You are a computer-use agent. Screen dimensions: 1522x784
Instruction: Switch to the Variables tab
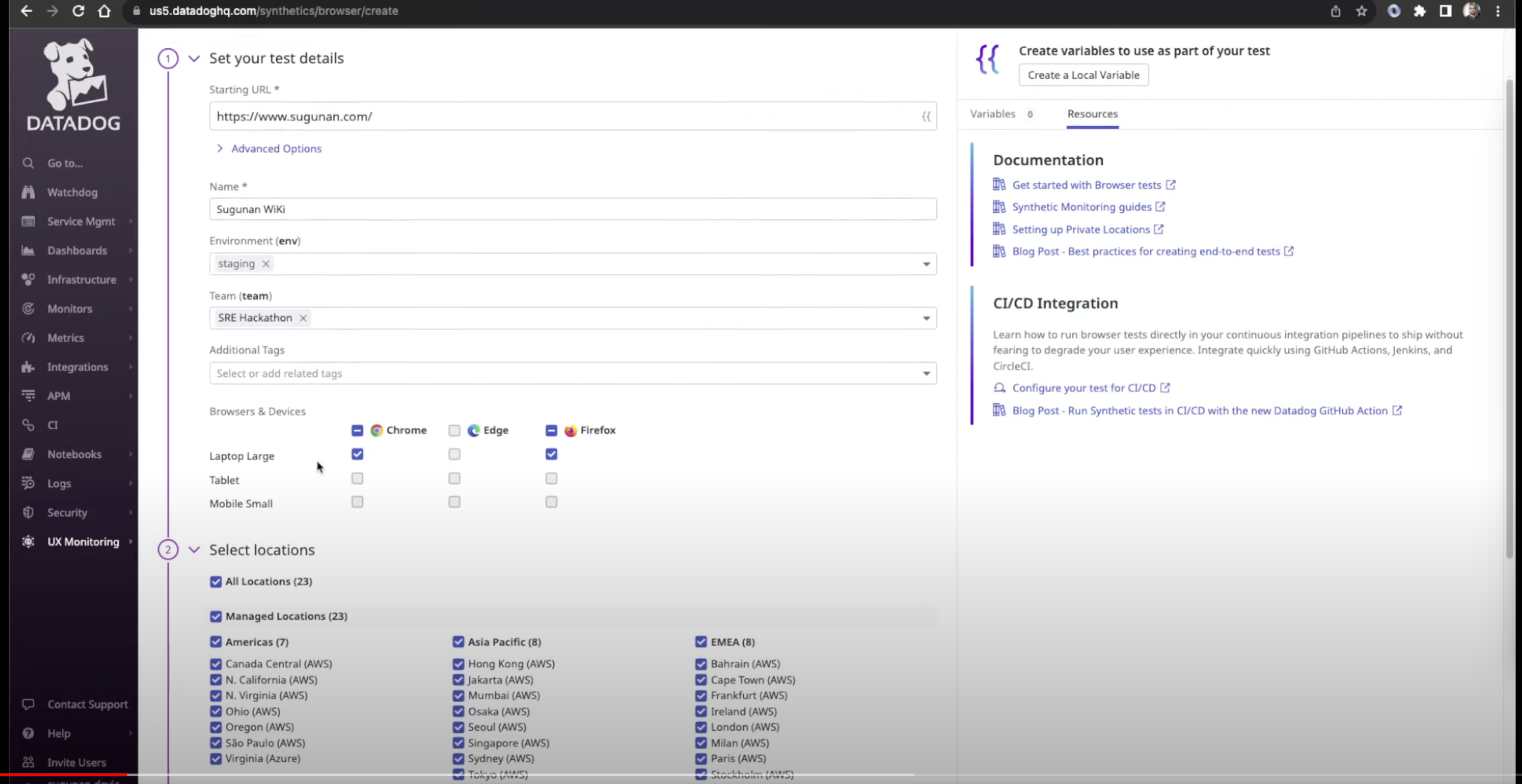tap(992, 114)
